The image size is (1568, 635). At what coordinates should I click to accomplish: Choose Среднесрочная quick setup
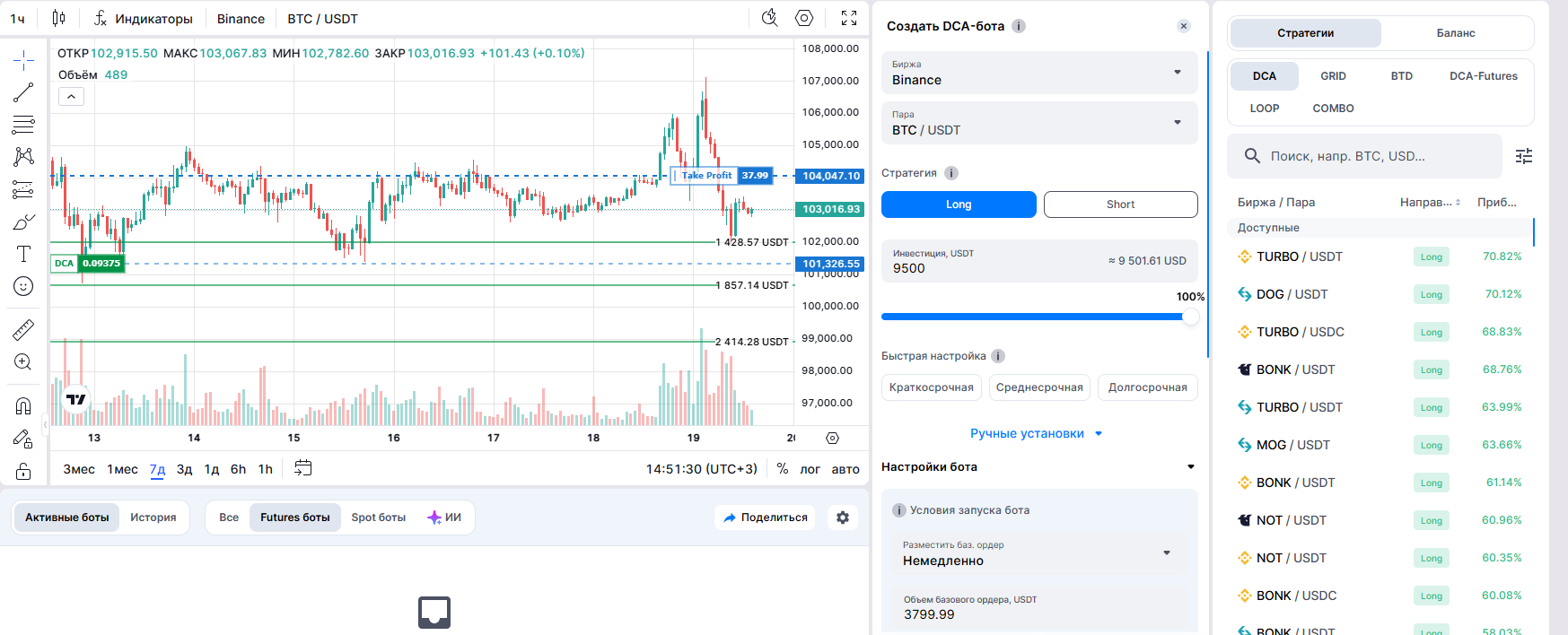point(1039,387)
